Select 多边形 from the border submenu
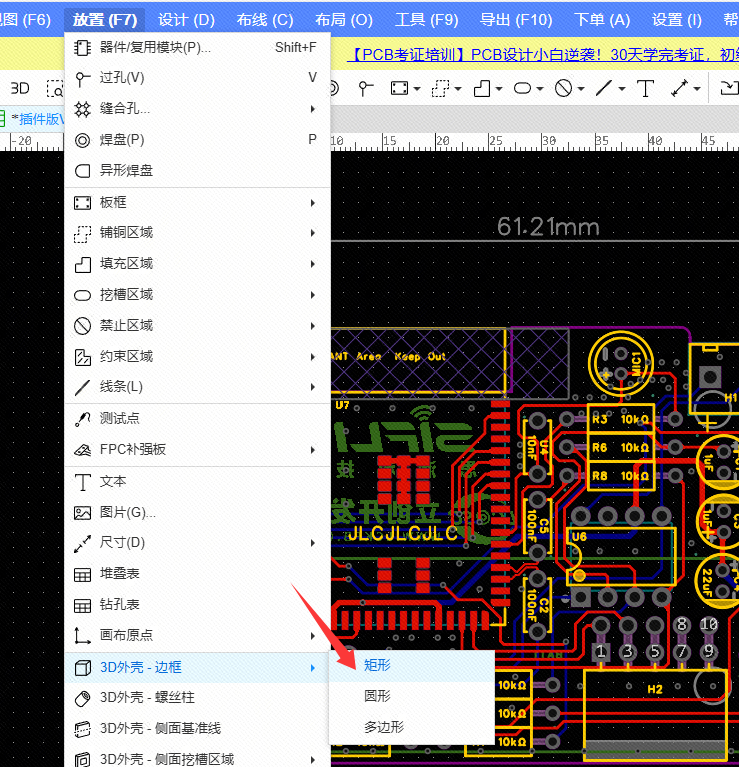Viewport: 739px width, 767px height. pos(383,727)
